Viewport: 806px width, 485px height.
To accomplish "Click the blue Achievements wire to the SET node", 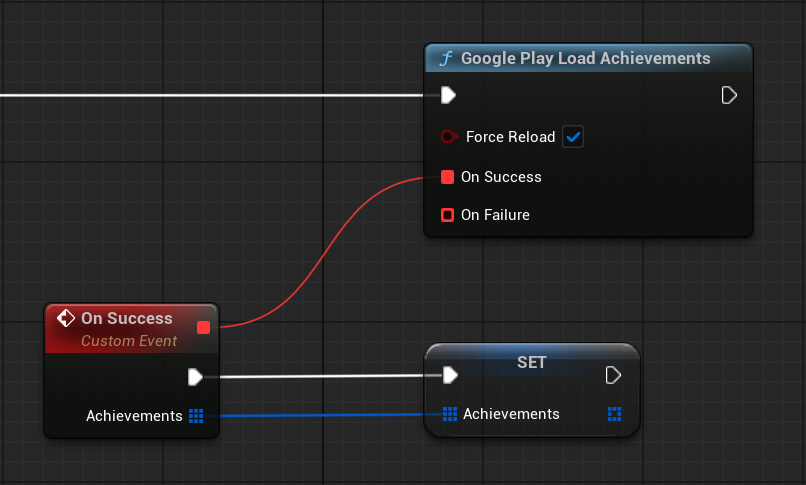I will coord(320,415).
